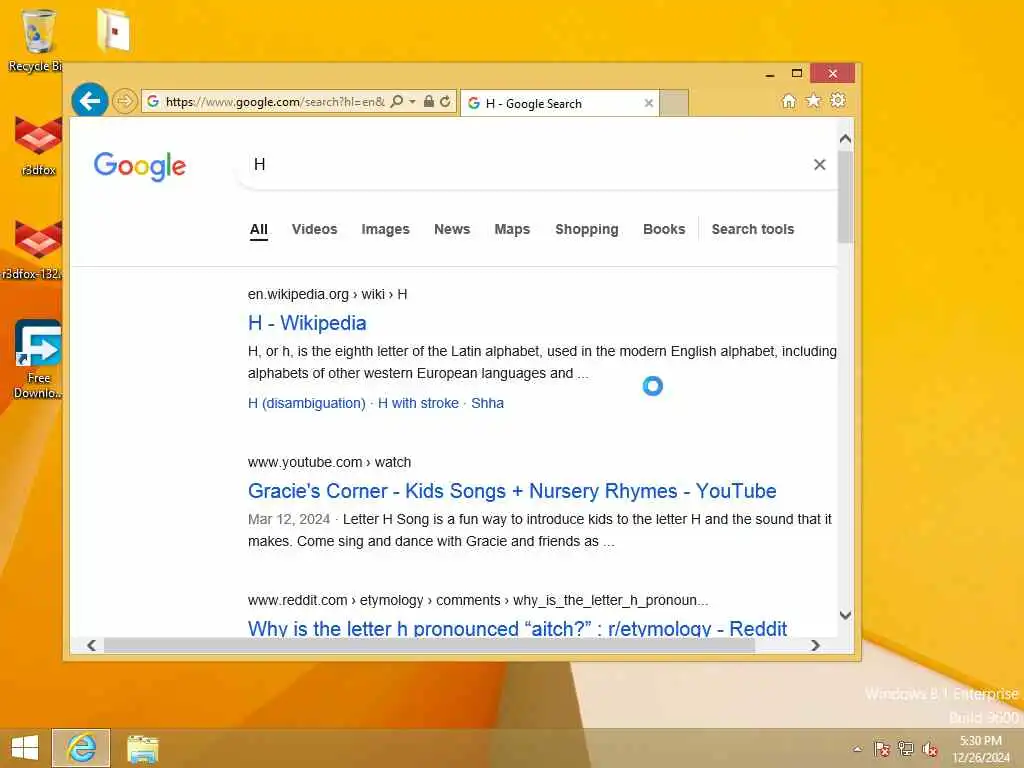This screenshot has width=1024, height=768.
Task: Click the vertical scrollbar thumb
Action: point(845,197)
